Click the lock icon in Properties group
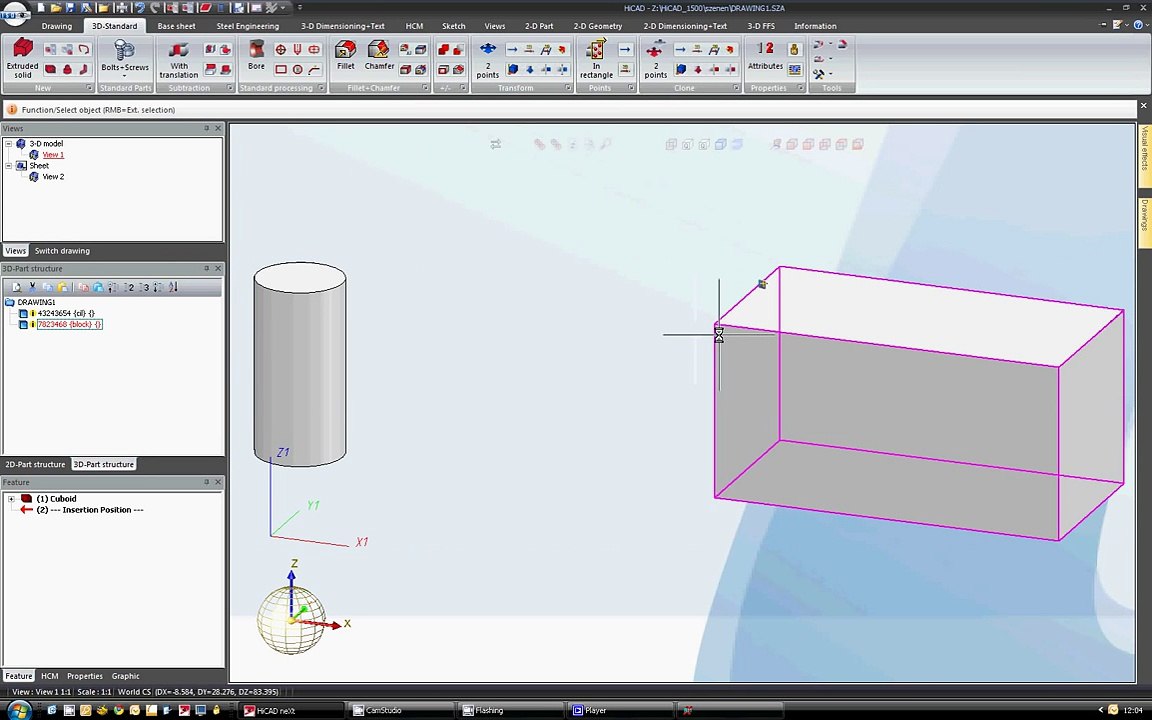Screen dimensions: 1152x720 pos(793,49)
